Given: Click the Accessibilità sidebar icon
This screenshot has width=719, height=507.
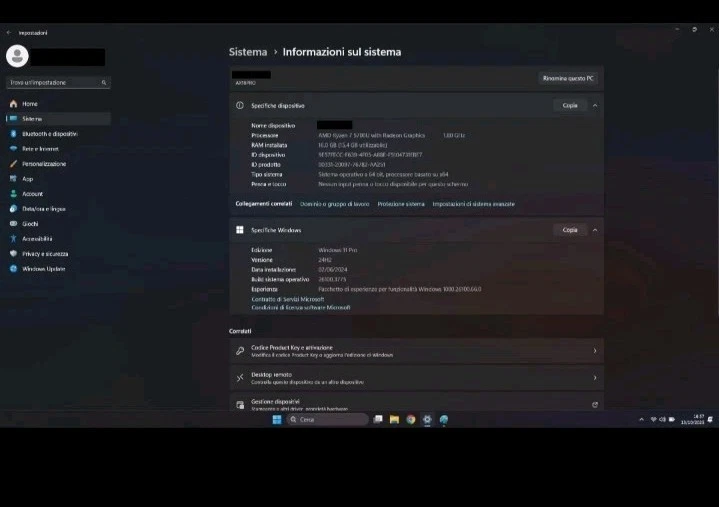Looking at the screenshot, I should click(13, 239).
